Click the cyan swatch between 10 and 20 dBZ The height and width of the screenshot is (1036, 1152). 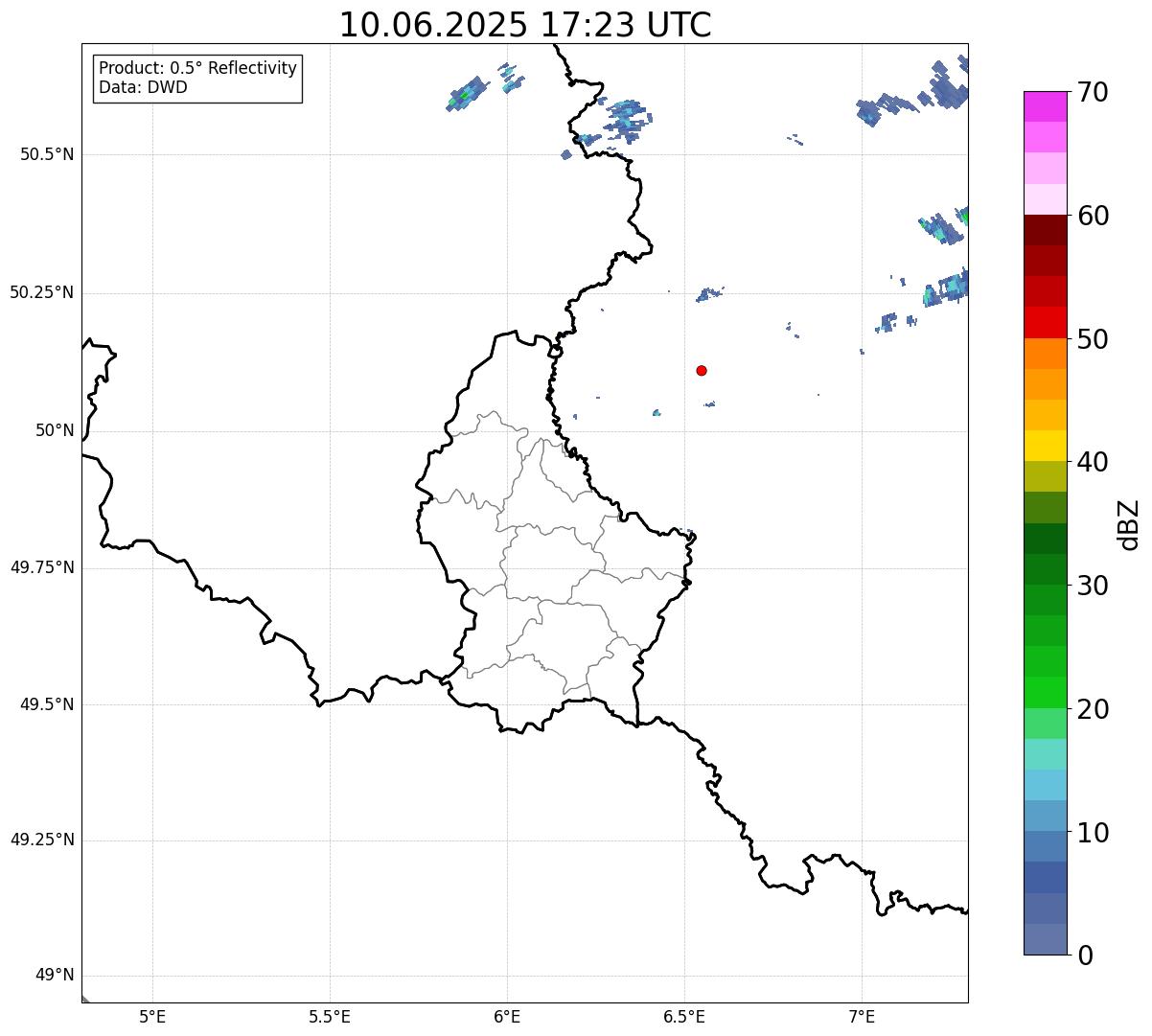click(x=1045, y=785)
